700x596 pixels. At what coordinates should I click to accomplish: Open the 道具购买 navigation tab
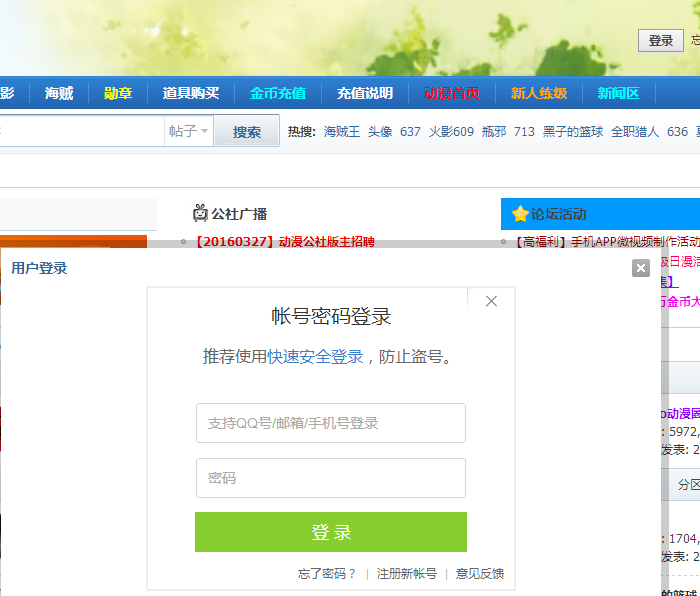191,93
